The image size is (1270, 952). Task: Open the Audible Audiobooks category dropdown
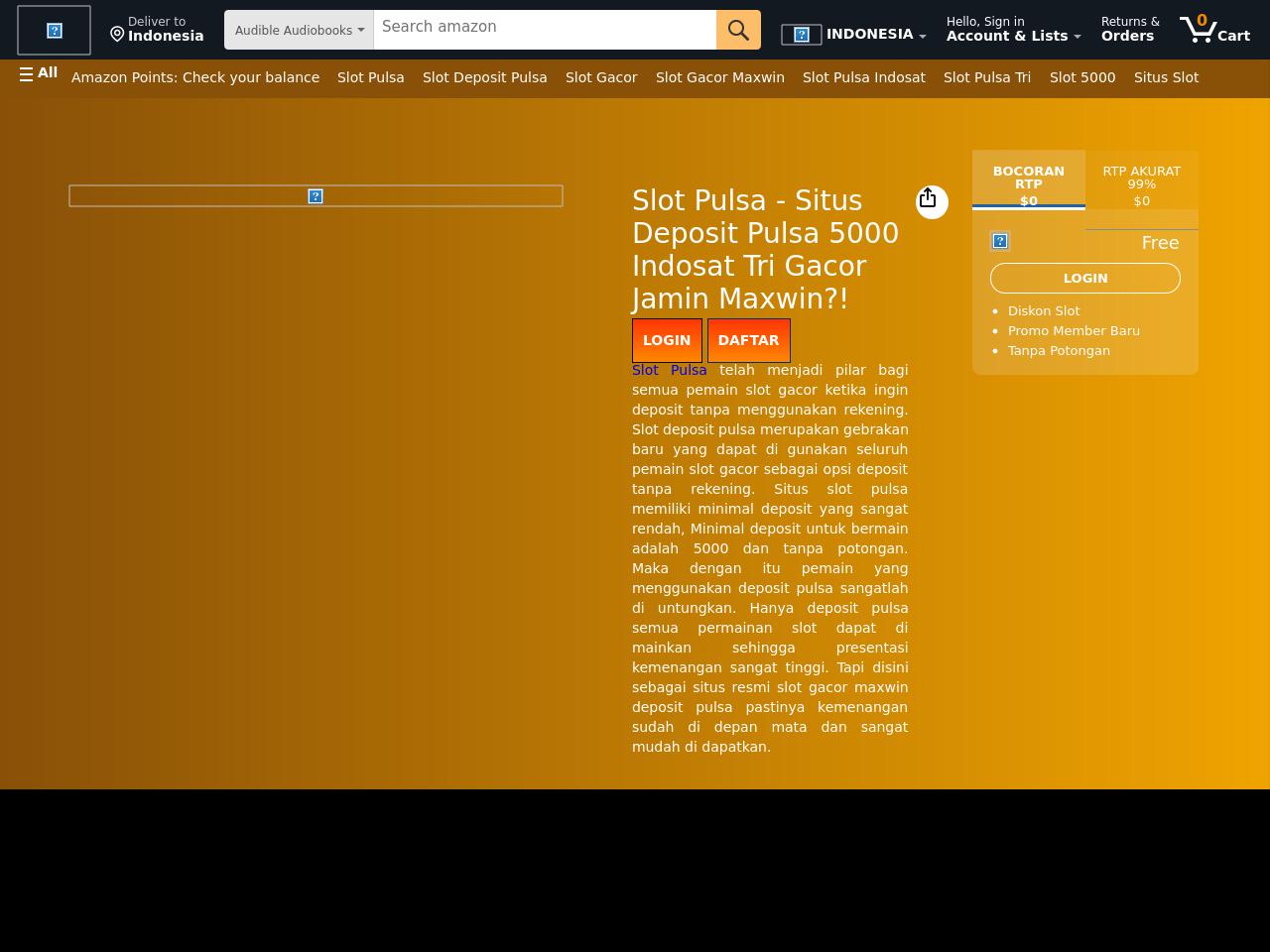coord(299,30)
